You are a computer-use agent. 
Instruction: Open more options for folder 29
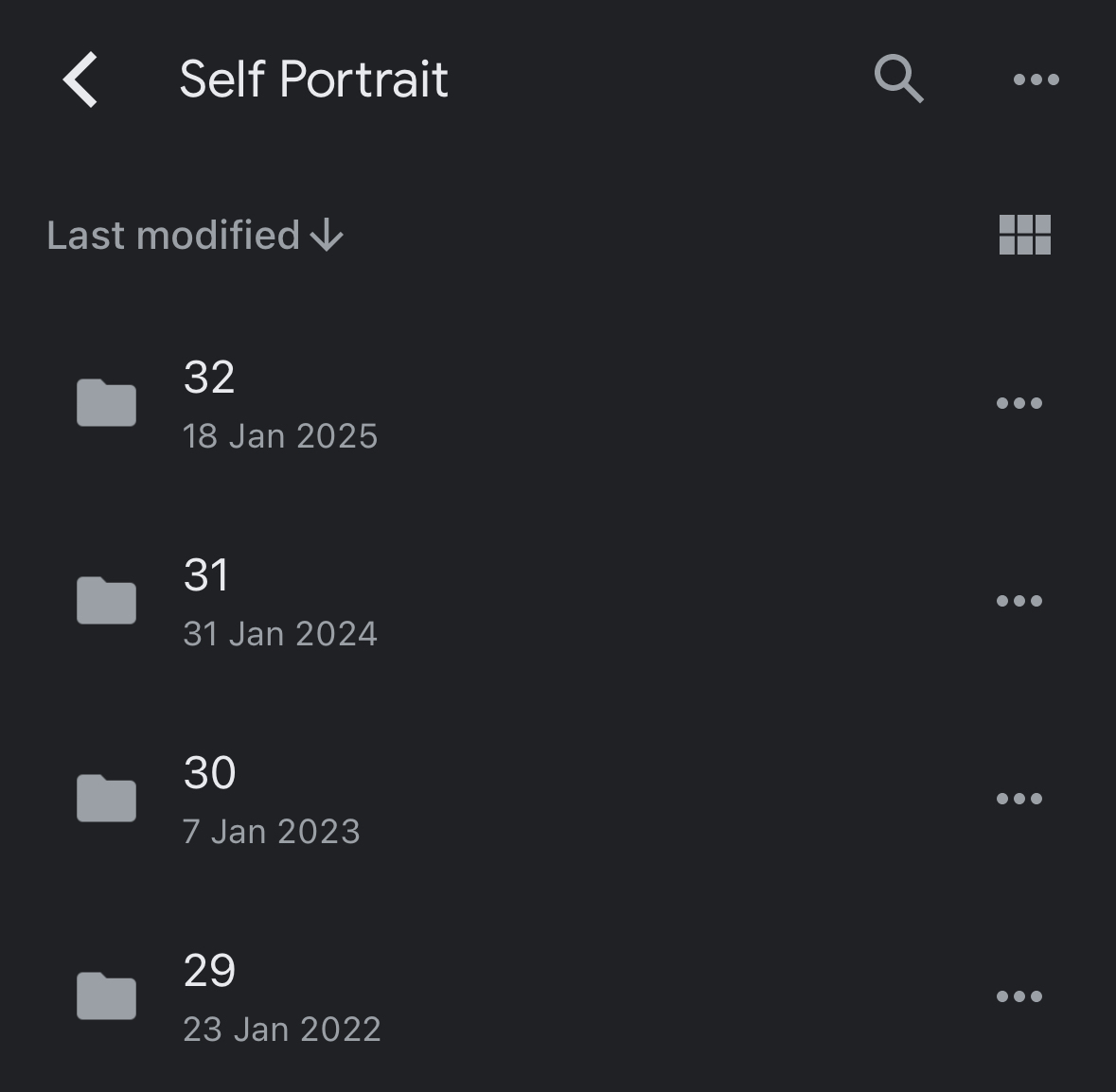[1019, 996]
